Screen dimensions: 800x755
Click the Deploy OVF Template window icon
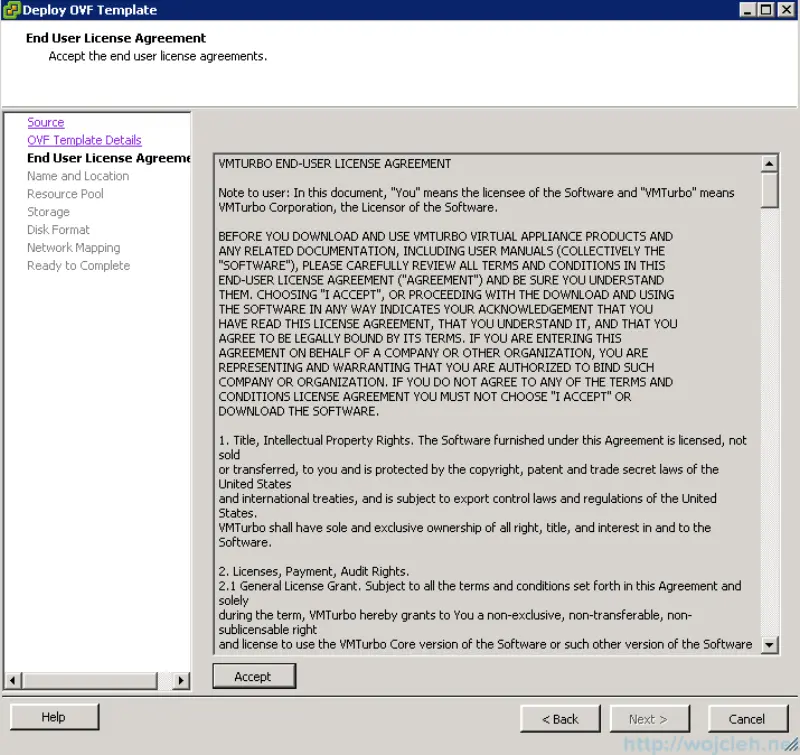[10, 10]
